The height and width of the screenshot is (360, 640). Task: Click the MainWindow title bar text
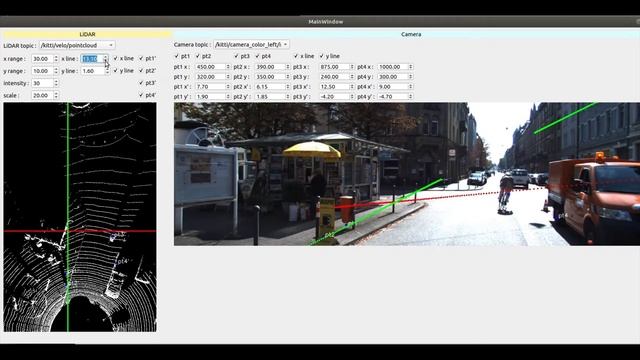tap(326, 22)
